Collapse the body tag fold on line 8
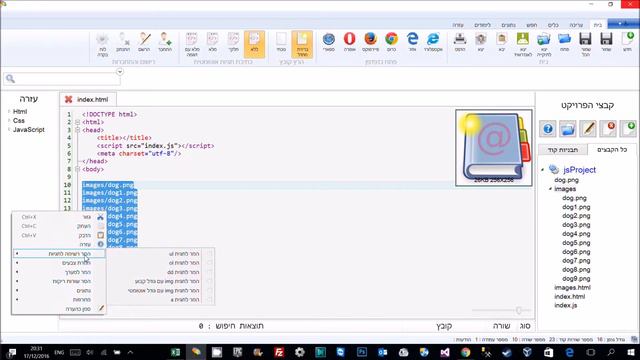This screenshot has height=360, width=640. click(78, 169)
